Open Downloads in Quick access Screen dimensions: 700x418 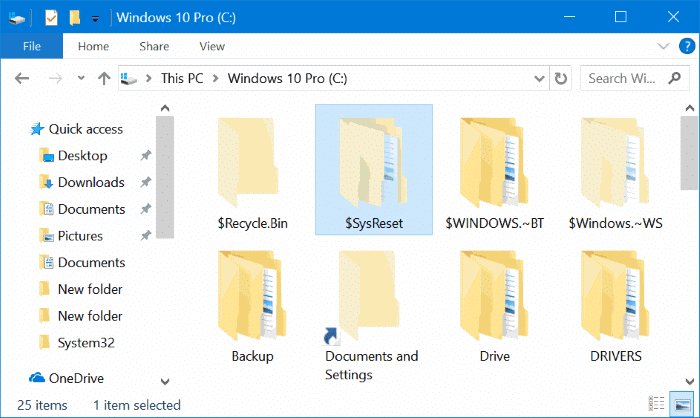click(82, 182)
